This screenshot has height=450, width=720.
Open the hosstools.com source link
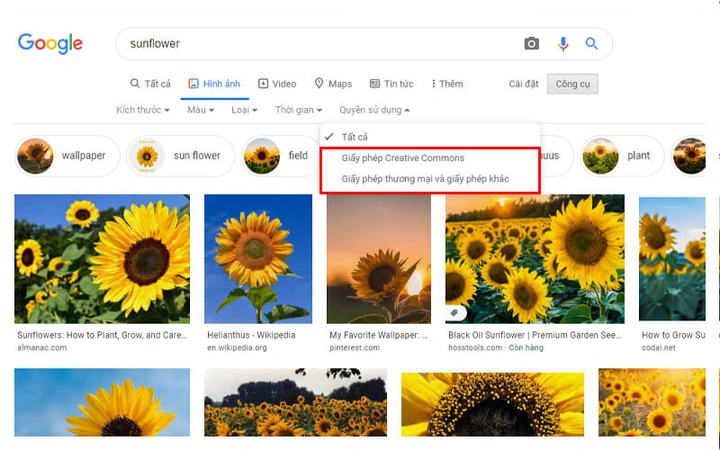click(475, 348)
